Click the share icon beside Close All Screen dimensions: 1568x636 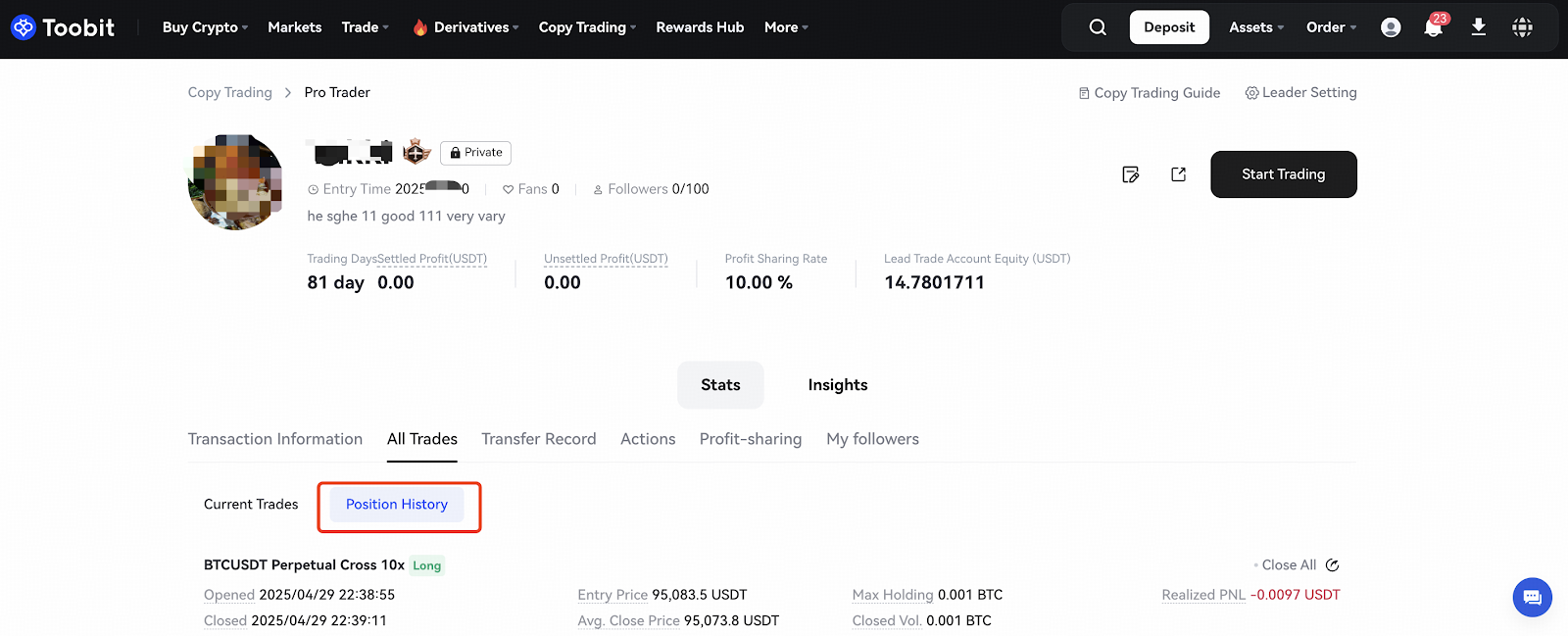click(x=1332, y=565)
